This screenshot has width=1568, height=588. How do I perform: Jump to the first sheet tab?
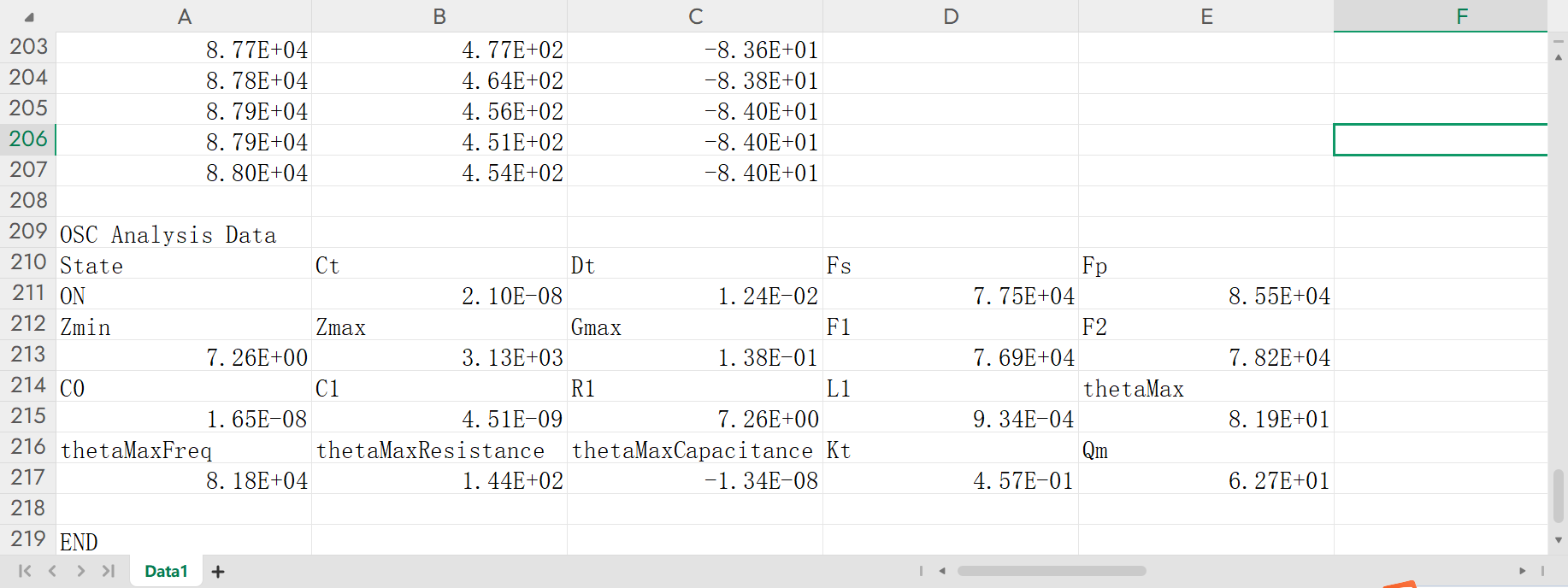tap(25, 571)
